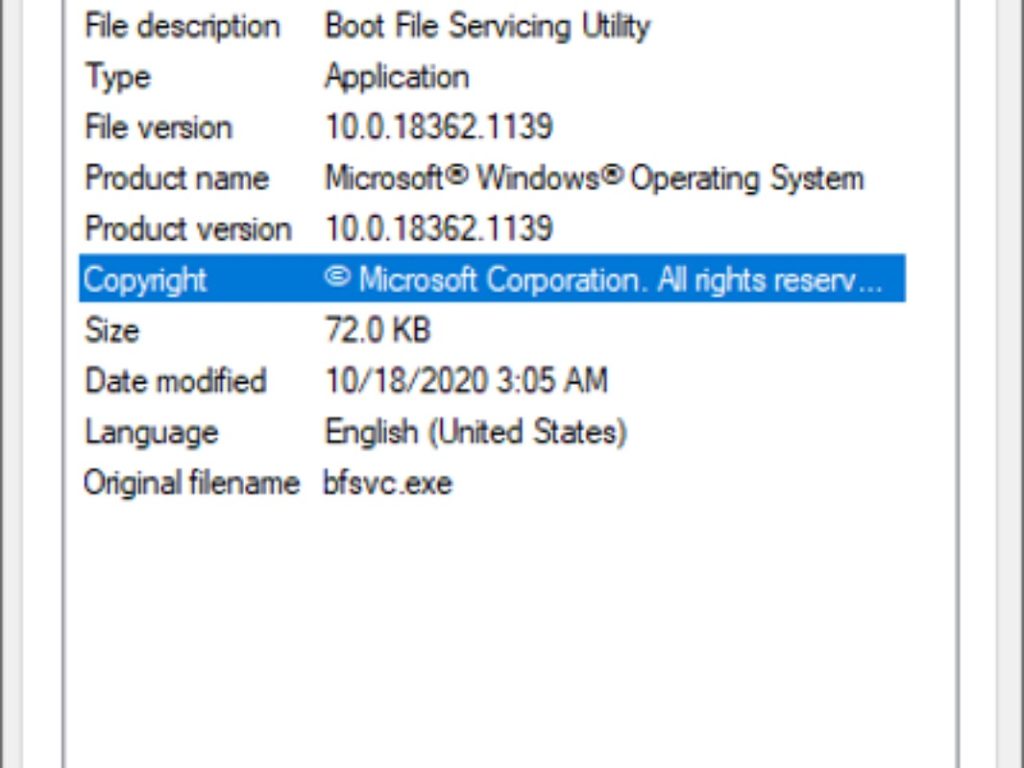
Task: Click the English (United States) value
Action: 476,432
